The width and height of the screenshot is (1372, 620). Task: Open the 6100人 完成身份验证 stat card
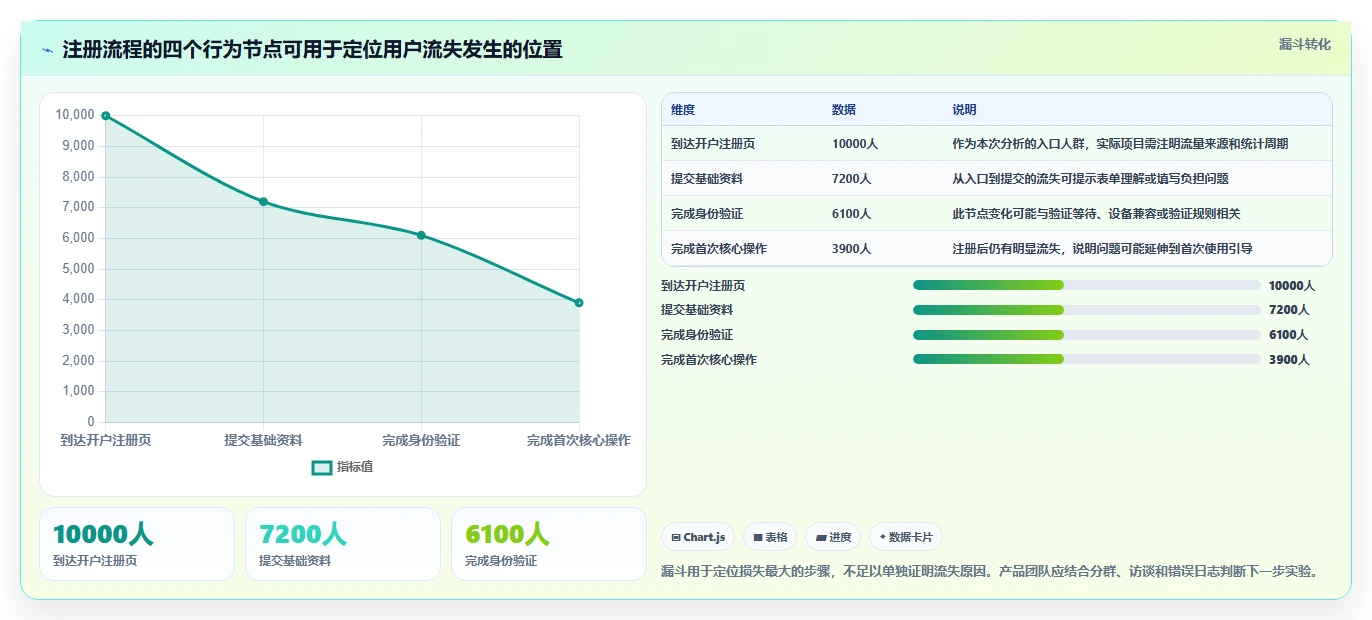click(x=549, y=544)
